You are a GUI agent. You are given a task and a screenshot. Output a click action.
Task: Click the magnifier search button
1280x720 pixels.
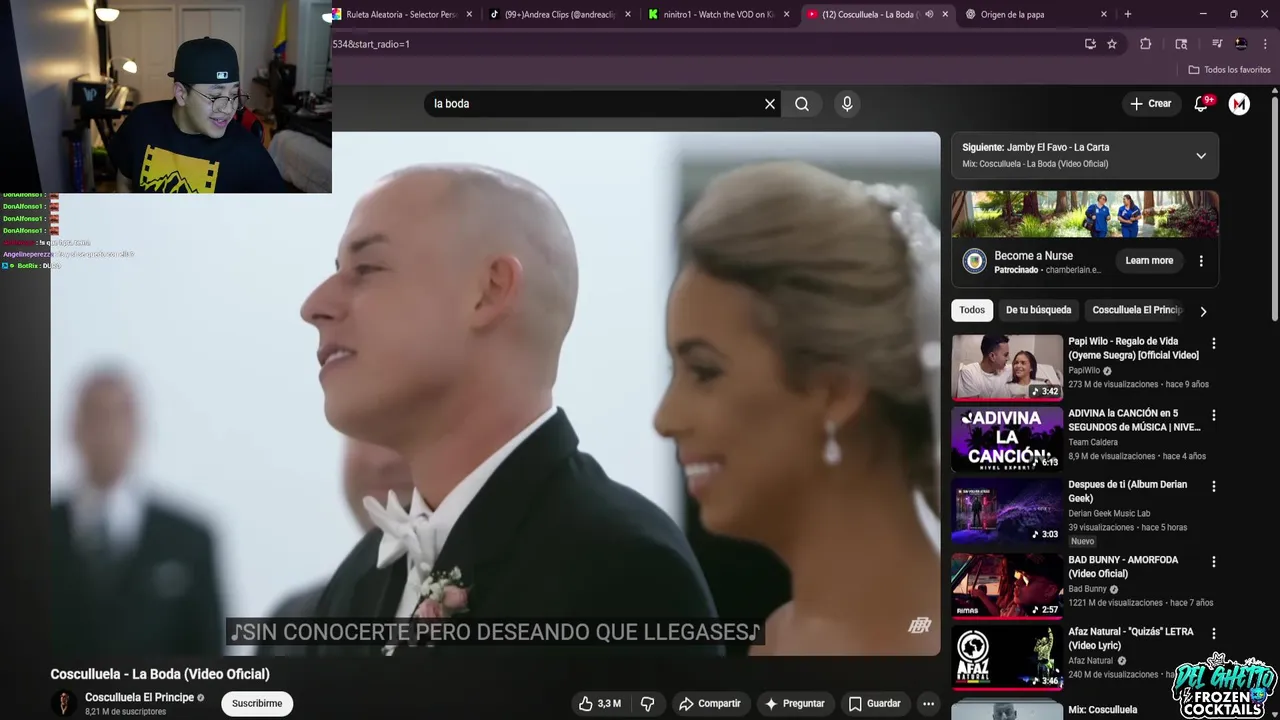pyautogui.click(x=802, y=104)
